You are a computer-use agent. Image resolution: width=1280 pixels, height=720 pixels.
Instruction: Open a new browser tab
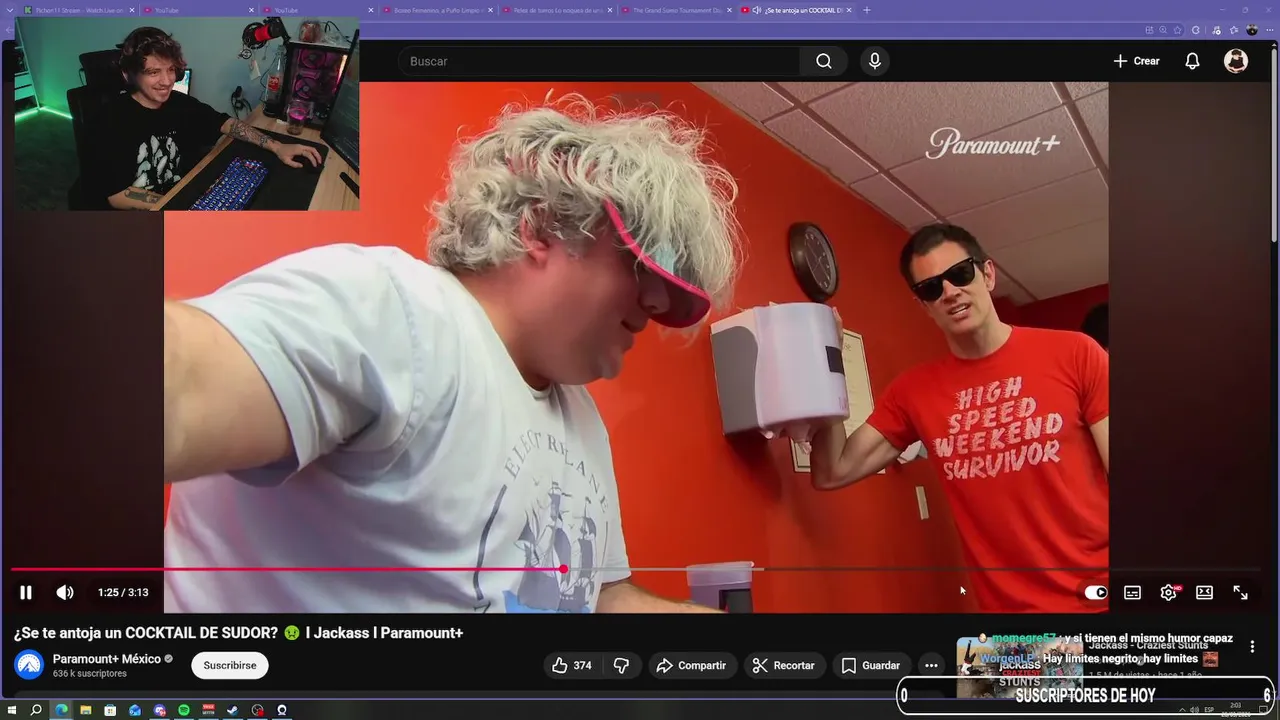866,10
